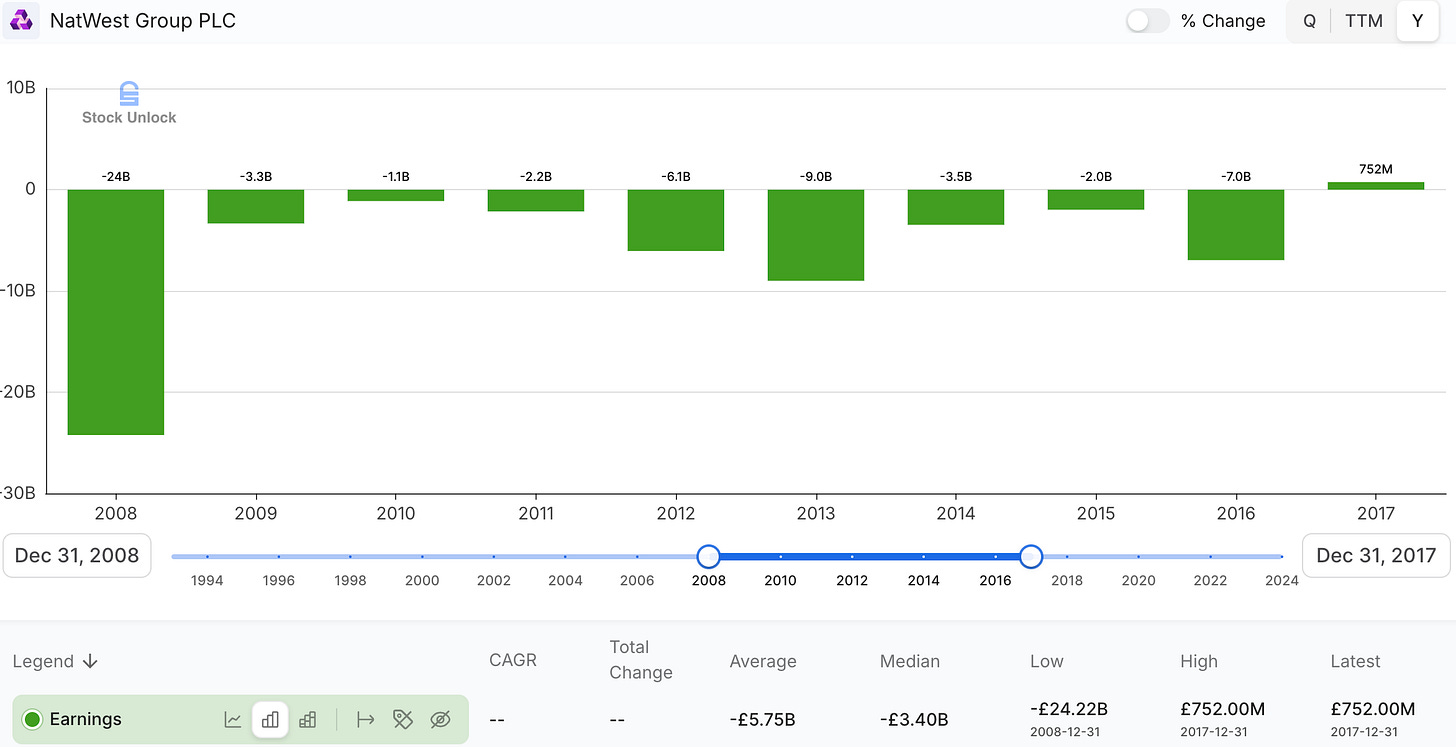Click the -24B bar for 2008
Viewport: 1456px width, 747px height.
coord(115,310)
